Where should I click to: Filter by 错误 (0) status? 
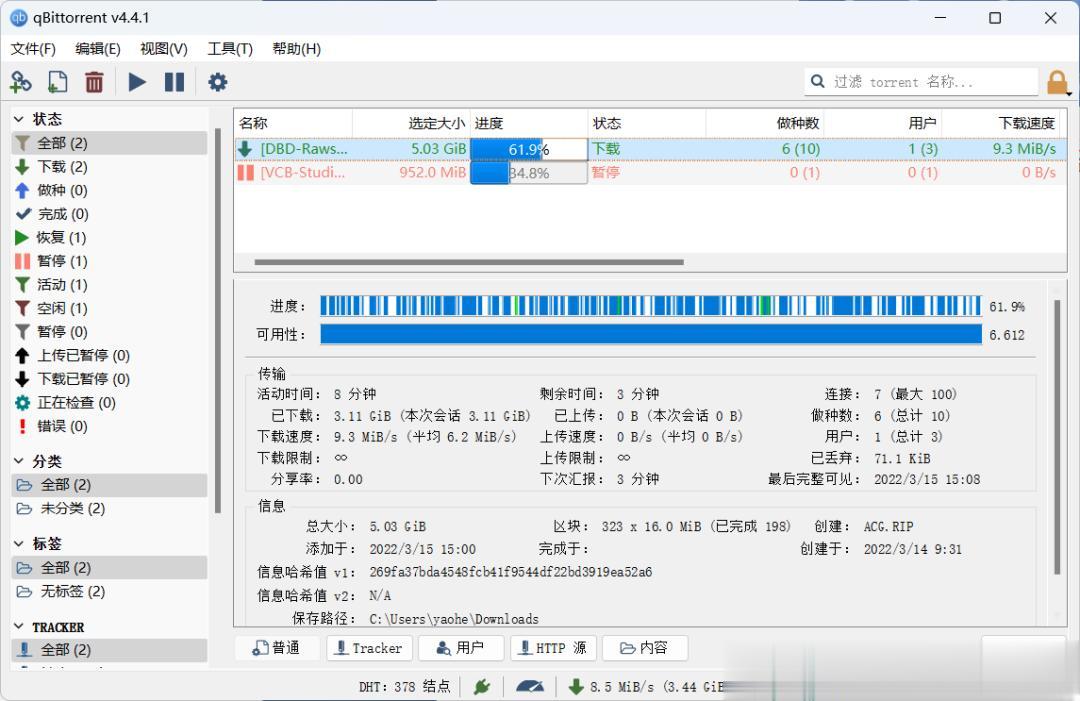[x=110, y=426]
